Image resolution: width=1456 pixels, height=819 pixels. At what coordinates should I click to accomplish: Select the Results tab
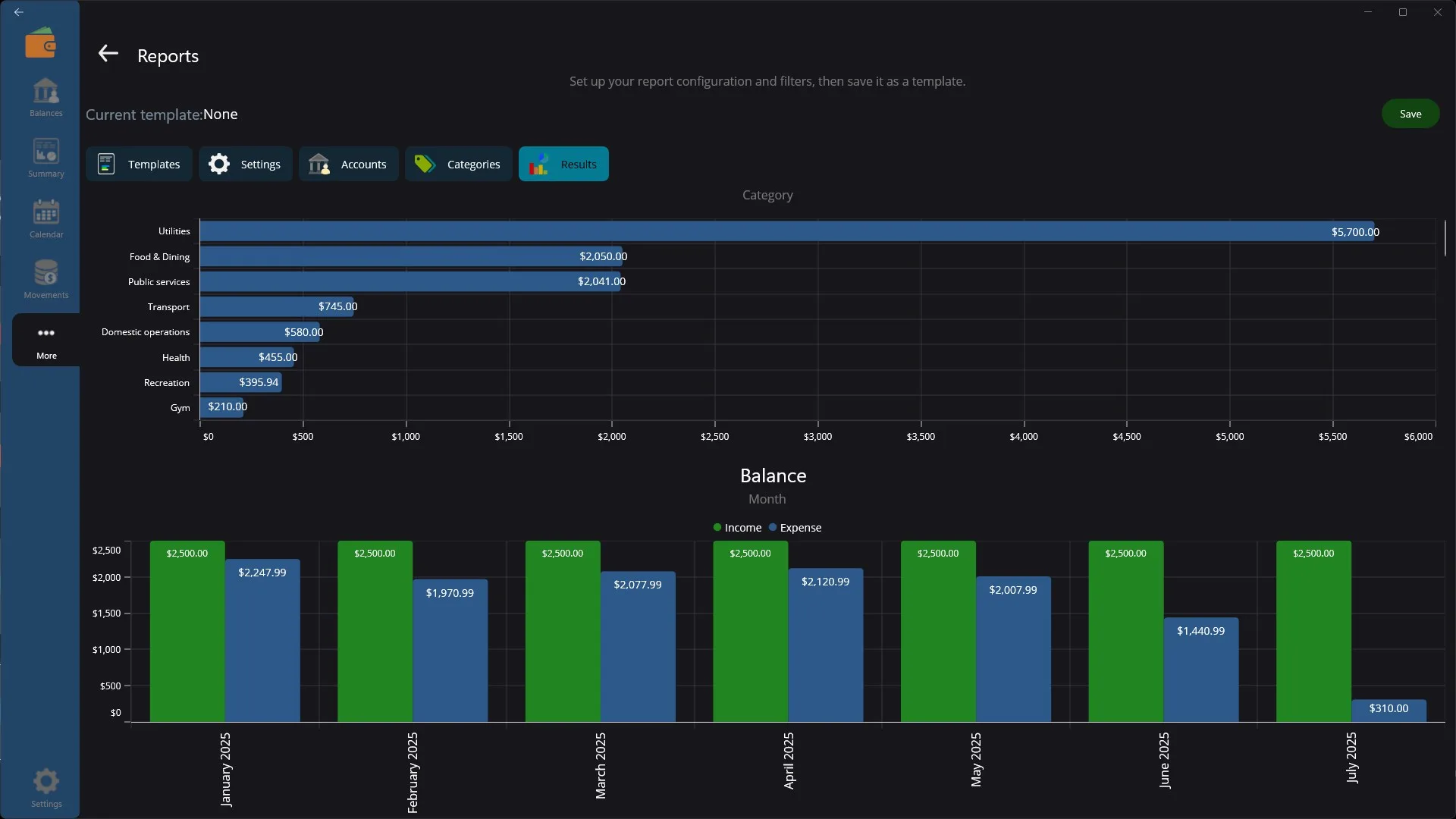(x=563, y=164)
